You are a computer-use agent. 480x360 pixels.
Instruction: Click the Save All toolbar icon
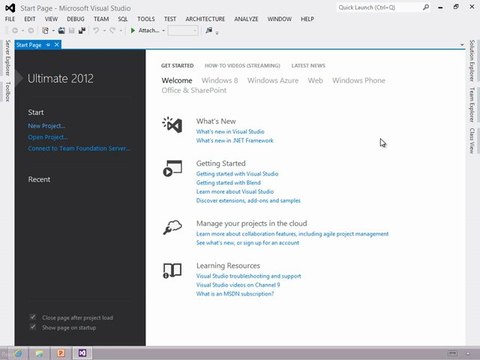[82, 31]
